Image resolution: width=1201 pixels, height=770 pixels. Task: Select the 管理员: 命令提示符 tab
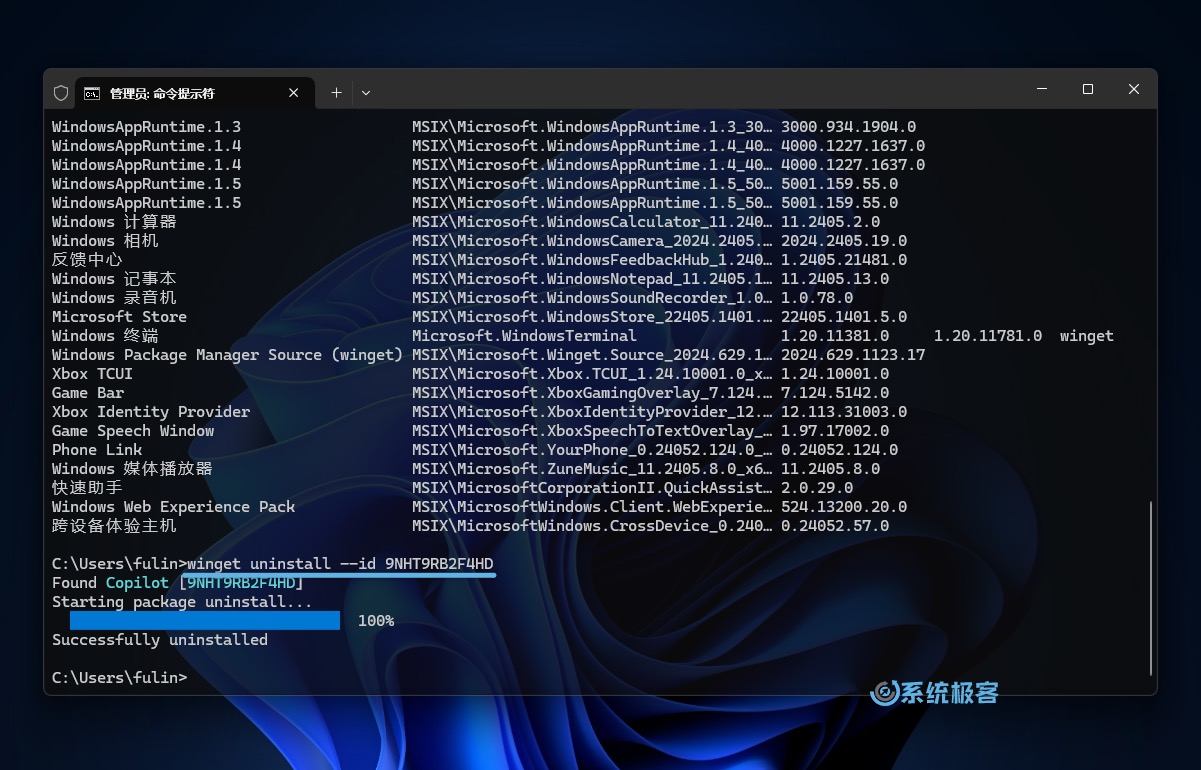[x=193, y=92]
